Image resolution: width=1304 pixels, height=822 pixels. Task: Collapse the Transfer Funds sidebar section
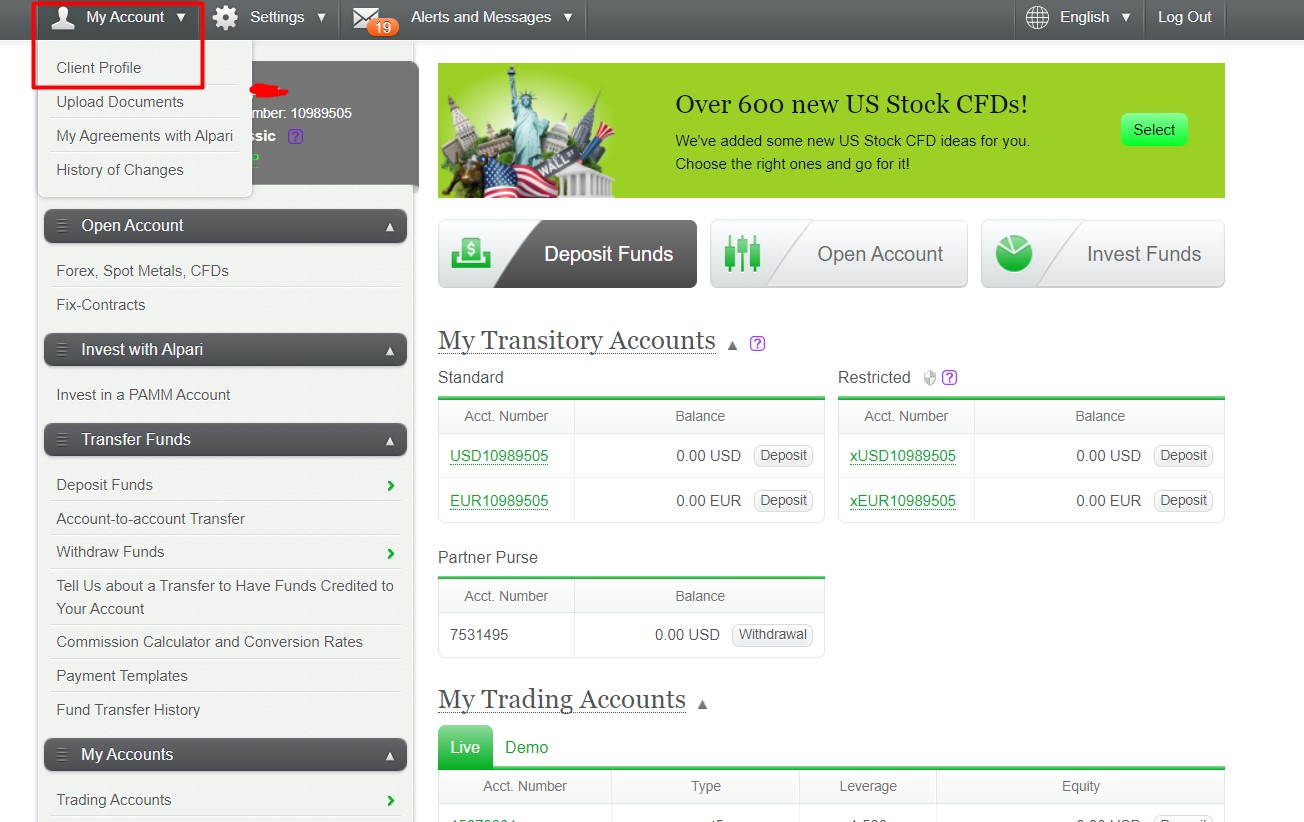(x=389, y=440)
